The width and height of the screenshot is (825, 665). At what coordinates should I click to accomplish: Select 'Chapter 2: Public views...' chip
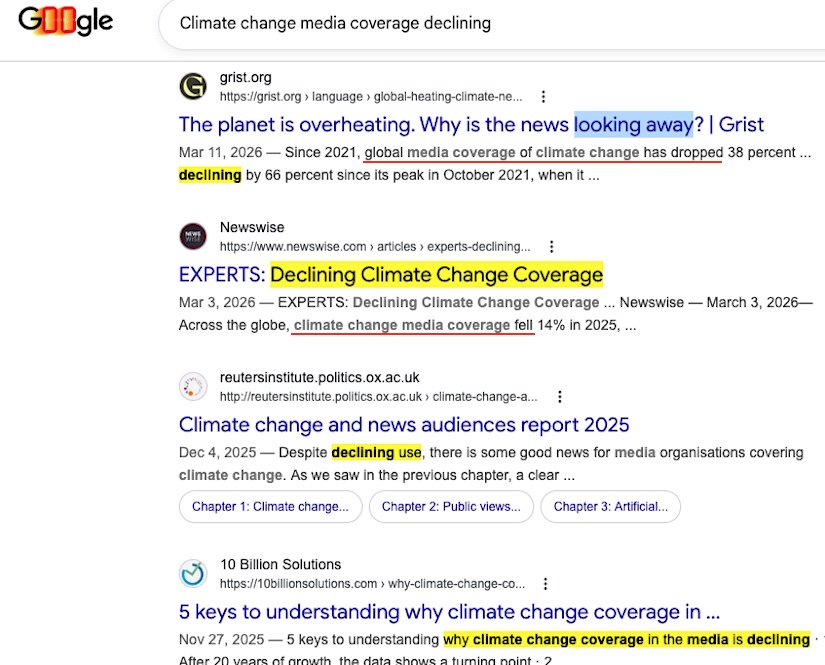click(451, 506)
